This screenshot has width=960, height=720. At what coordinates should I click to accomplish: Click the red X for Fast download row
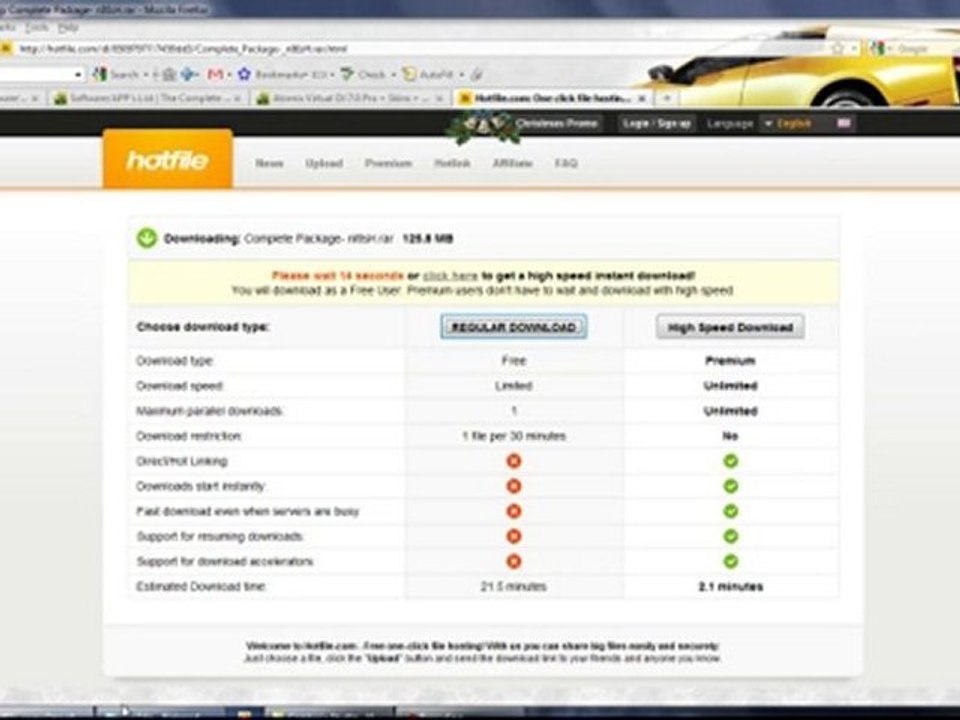point(514,511)
